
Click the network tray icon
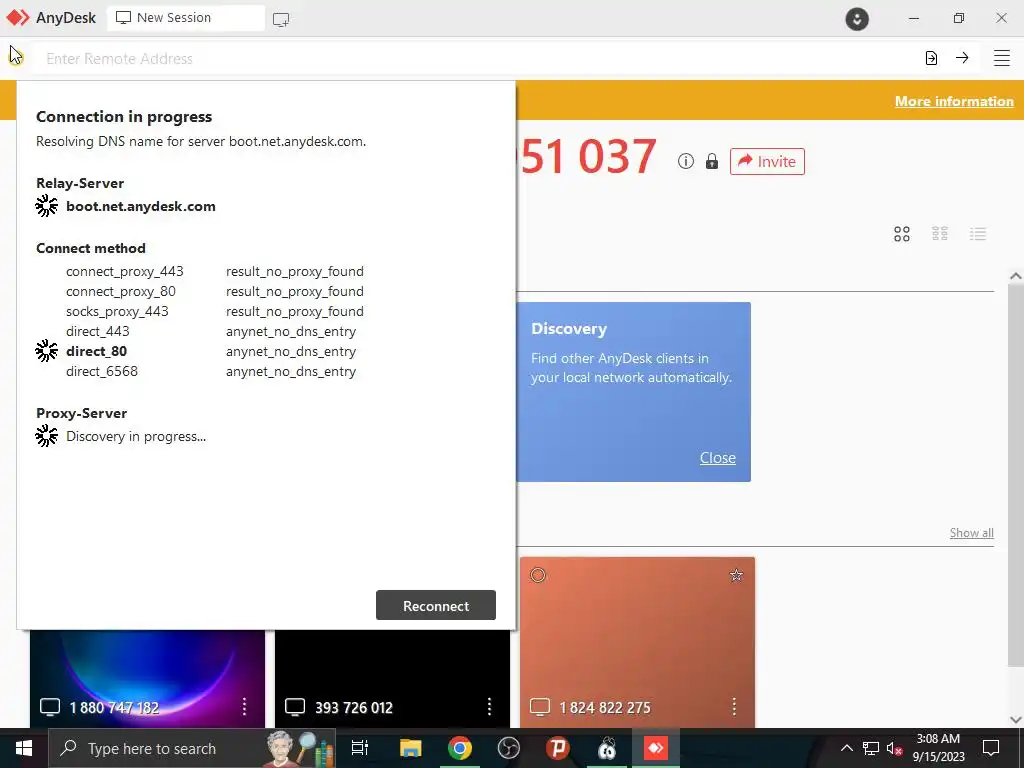pyautogui.click(x=871, y=748)
